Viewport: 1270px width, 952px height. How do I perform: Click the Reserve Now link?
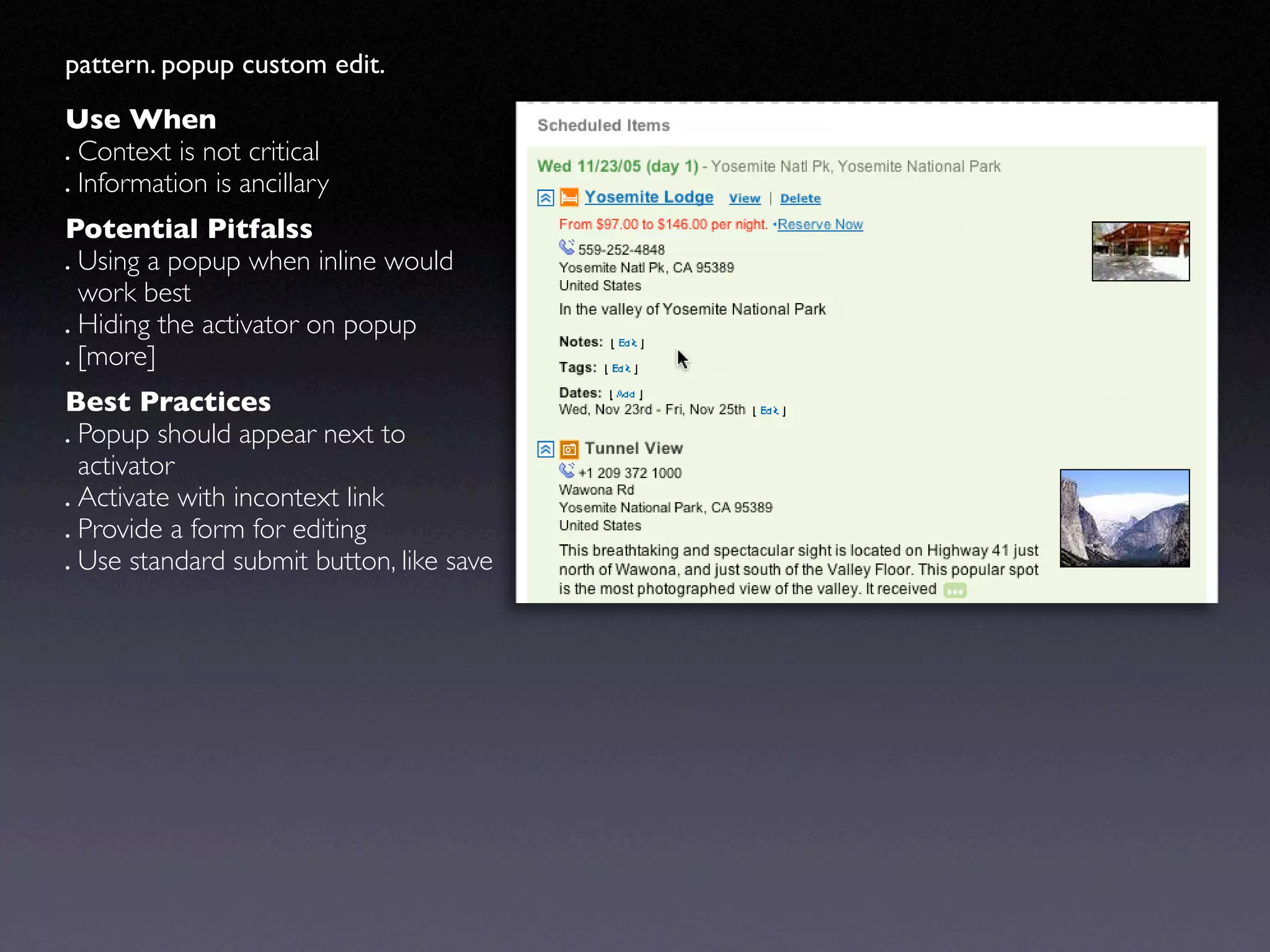point(820,224)
